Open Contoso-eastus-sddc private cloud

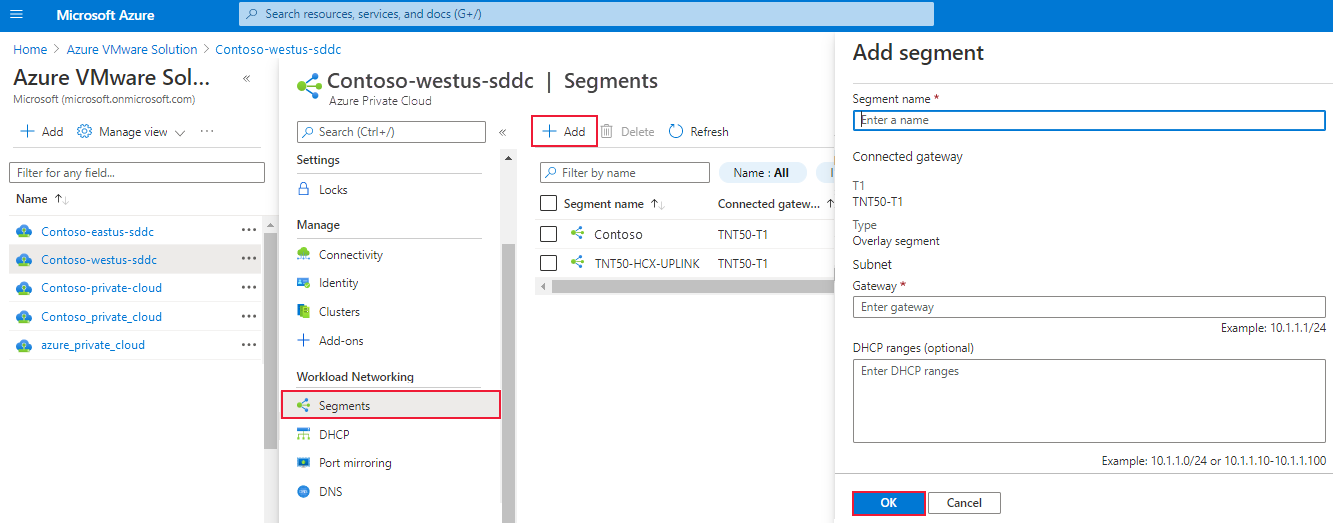pyautogui.click(x=98, y=231)
